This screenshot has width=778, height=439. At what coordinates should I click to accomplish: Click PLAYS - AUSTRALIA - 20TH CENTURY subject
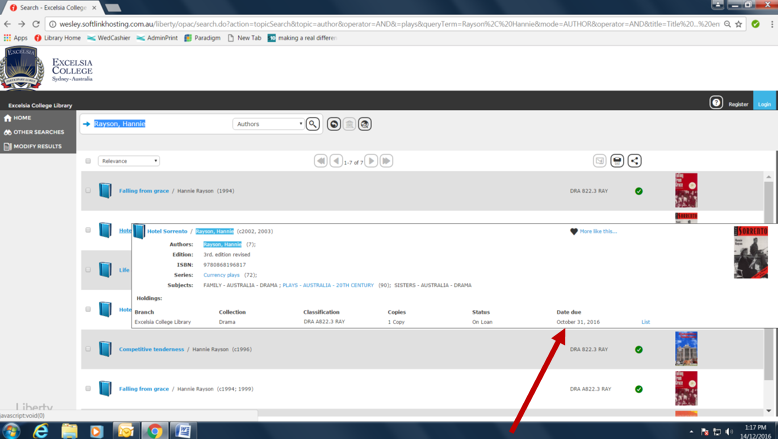[x=328, y=285]
